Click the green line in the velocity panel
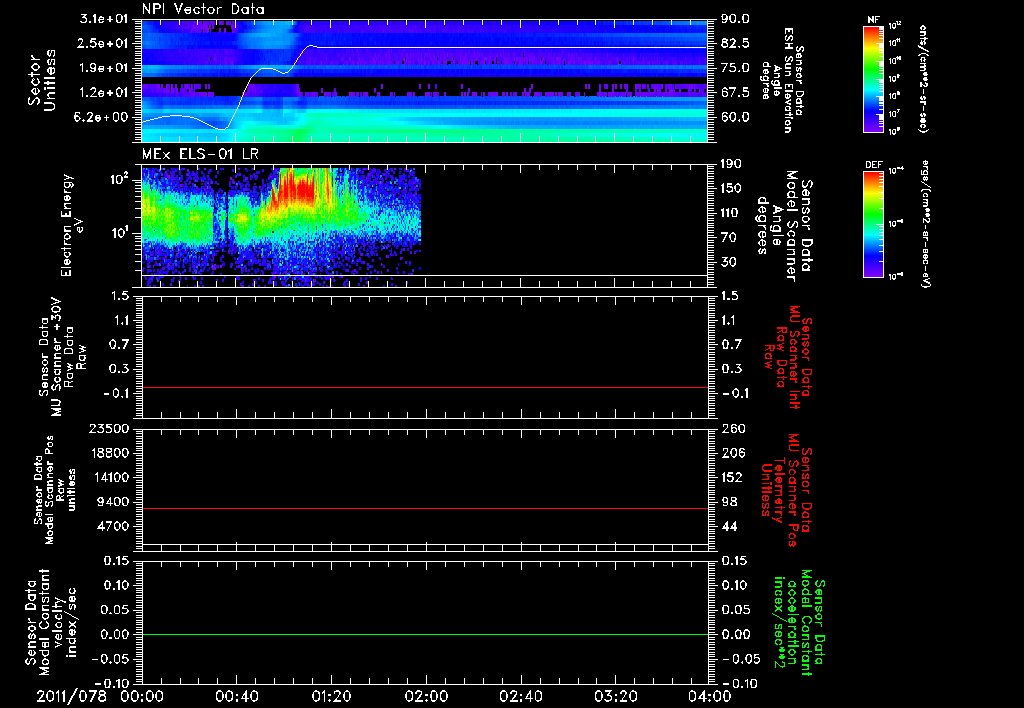This screenshot has width=1024, height=708. tap(424, 634)
